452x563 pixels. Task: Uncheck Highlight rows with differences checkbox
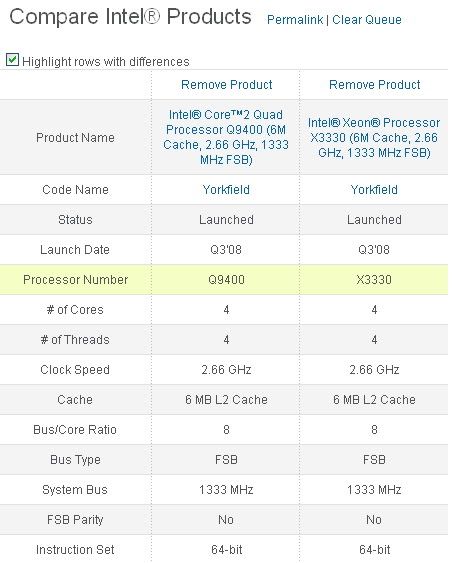pos(12,60)
